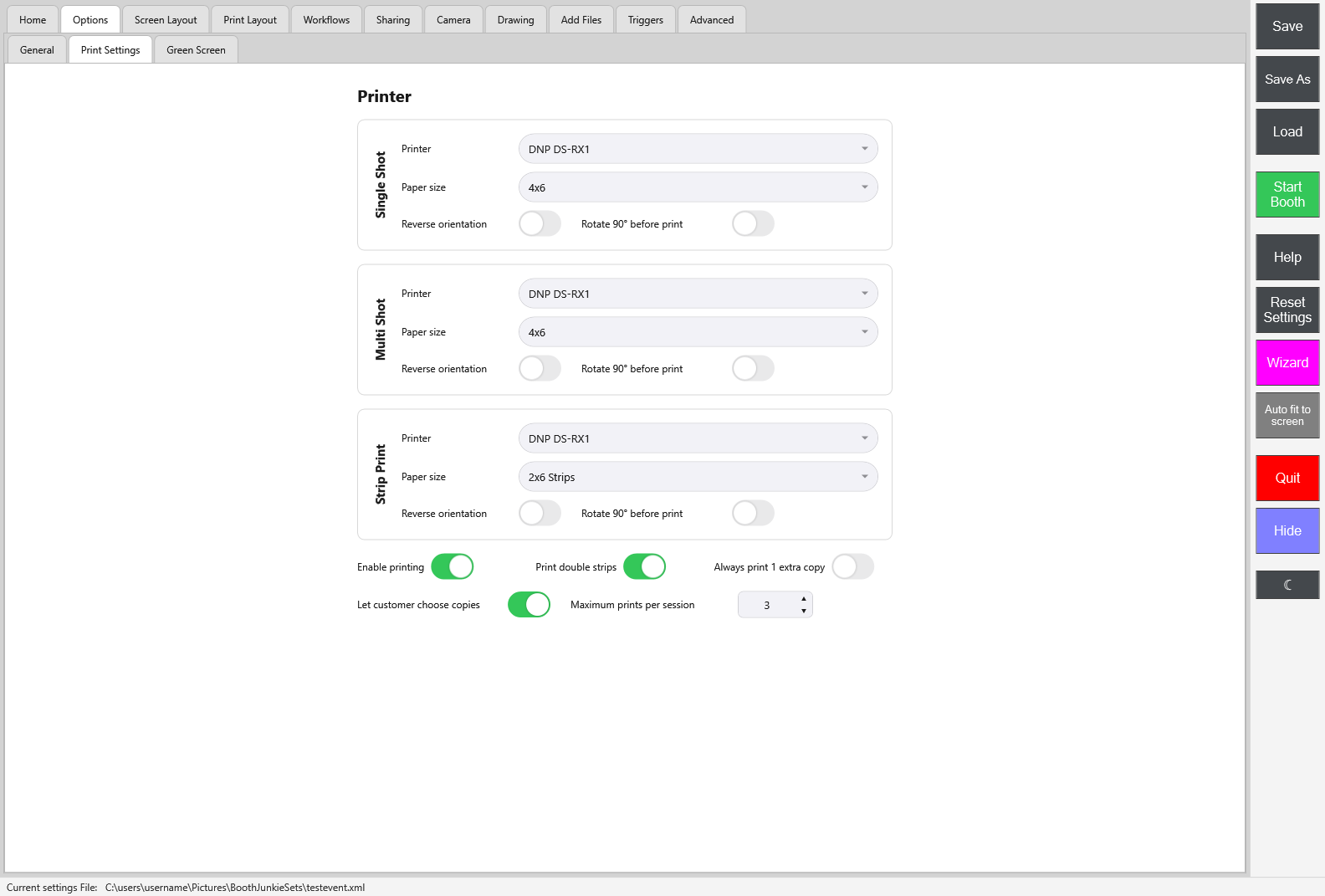The image size is (1325, 896).
Task: Toggle Multi Shot Rotate 90° before print
Action: tap(753, 368)
